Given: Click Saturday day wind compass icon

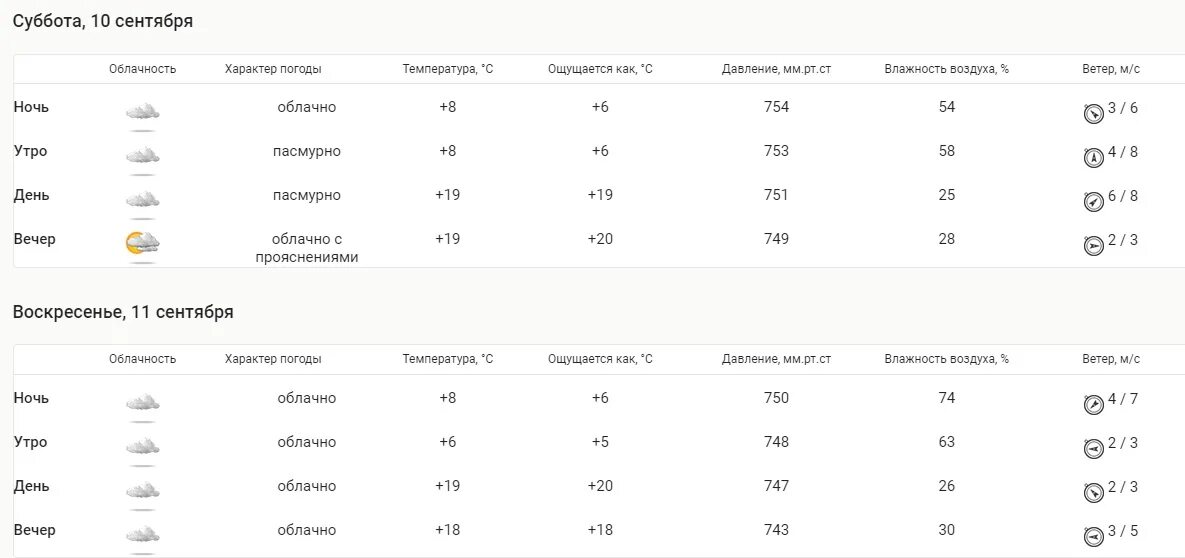Looking at the screenshot, I should click(1094, 202).
